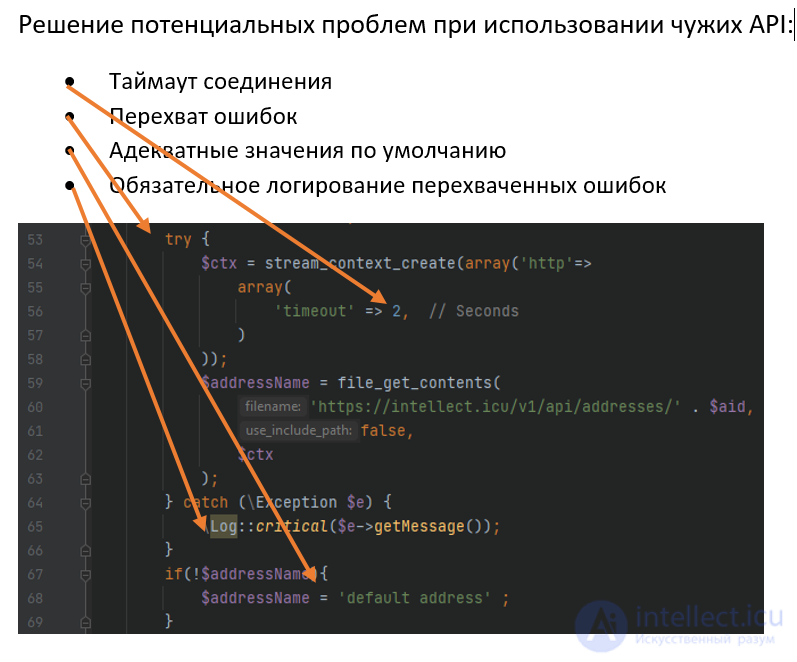
Task: Click the '// Seconds' comment
Action: coord(474,311)
